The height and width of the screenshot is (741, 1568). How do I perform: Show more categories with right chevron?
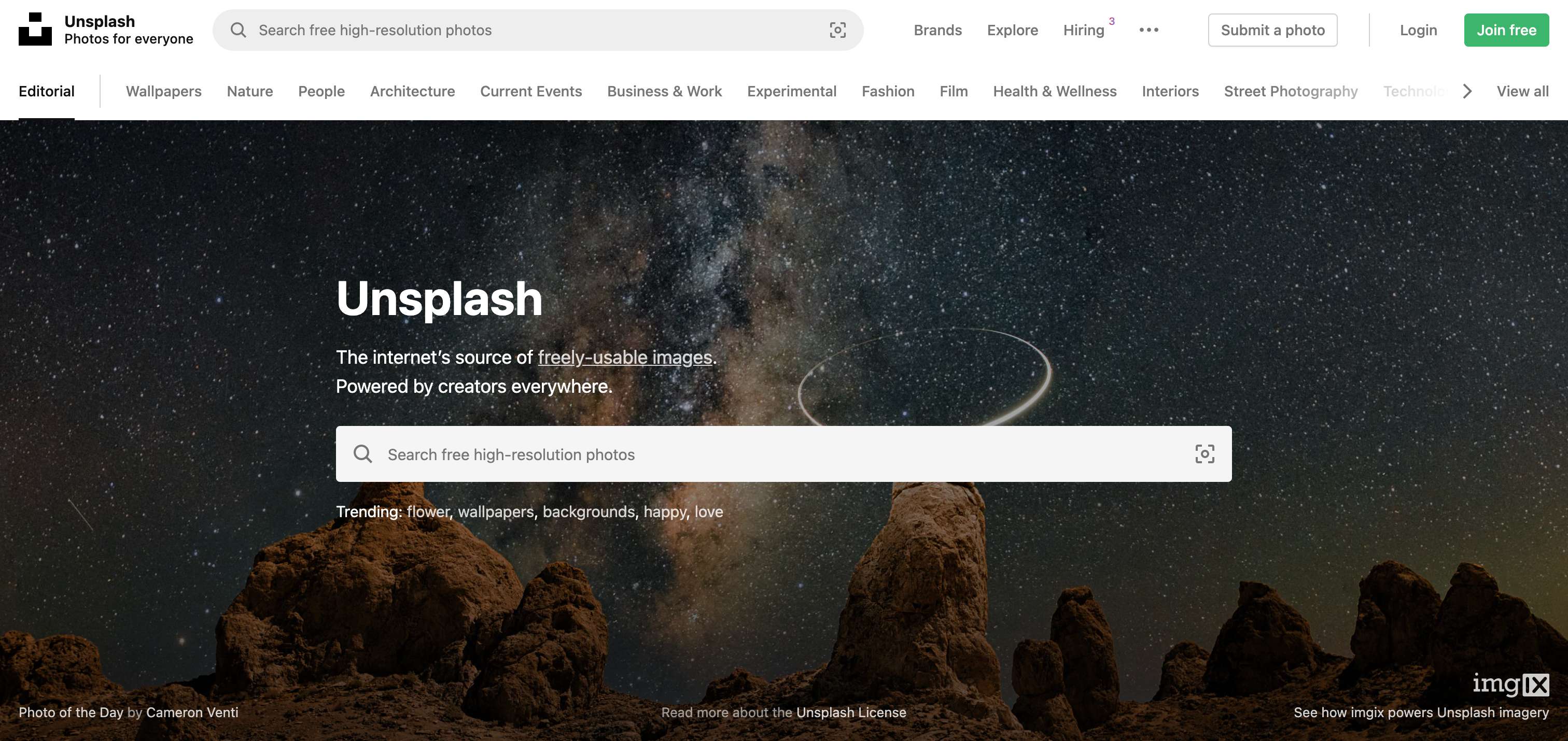[x=1467, y=91]
